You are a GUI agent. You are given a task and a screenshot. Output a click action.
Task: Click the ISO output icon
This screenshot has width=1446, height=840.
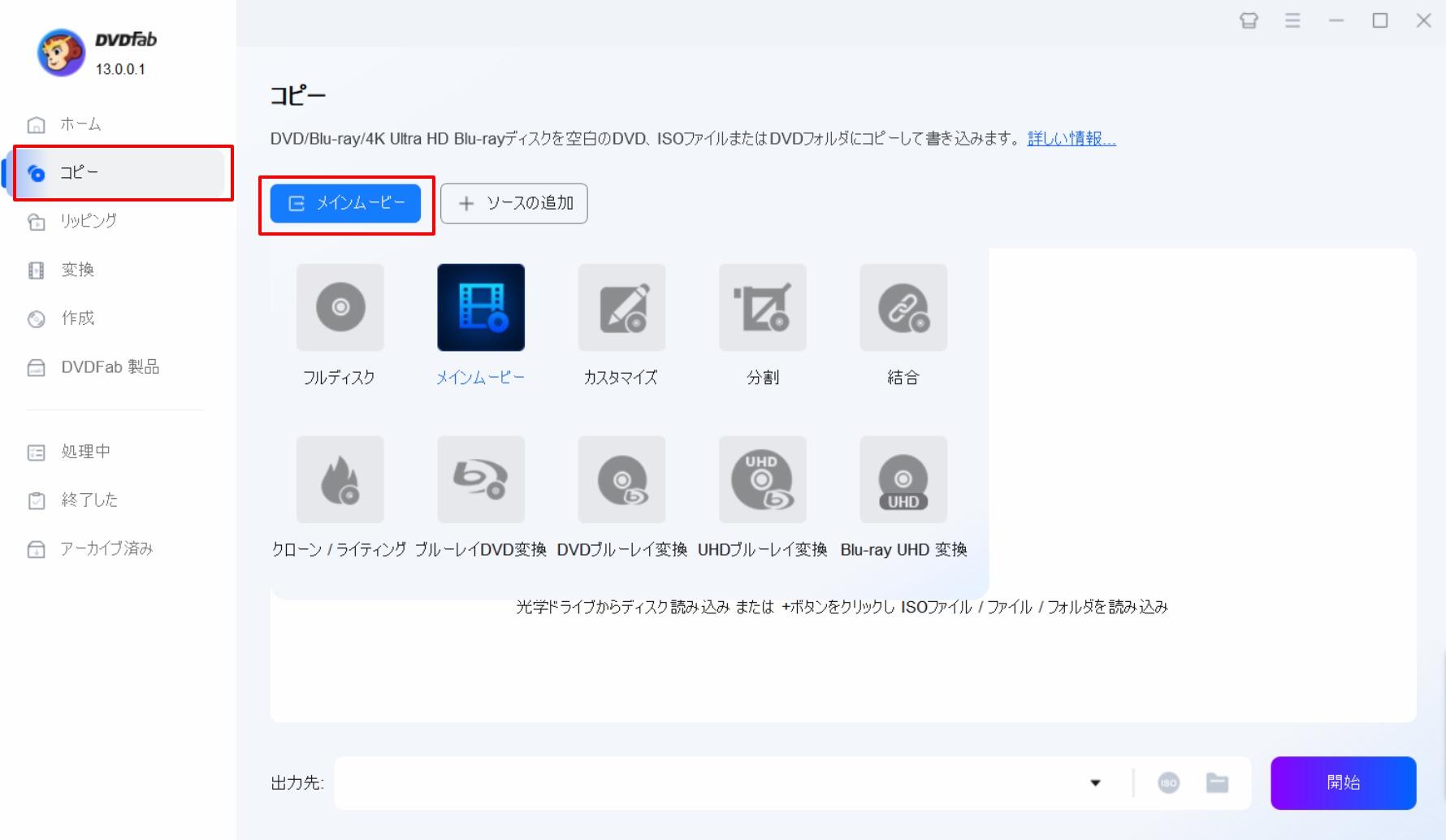[1168, 783]
